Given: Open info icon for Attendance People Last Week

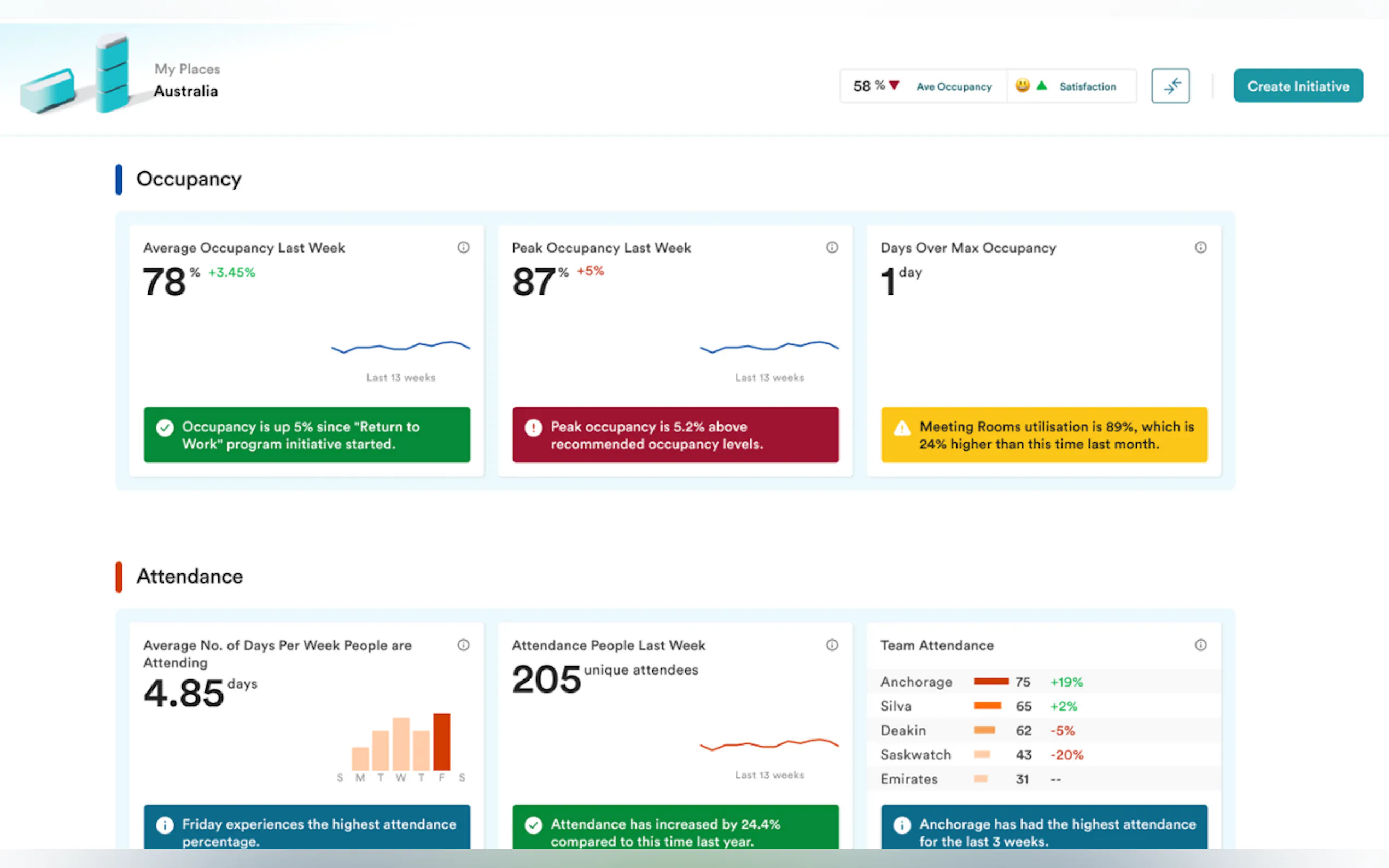Looking at the screenshot, I should point(831,644).
